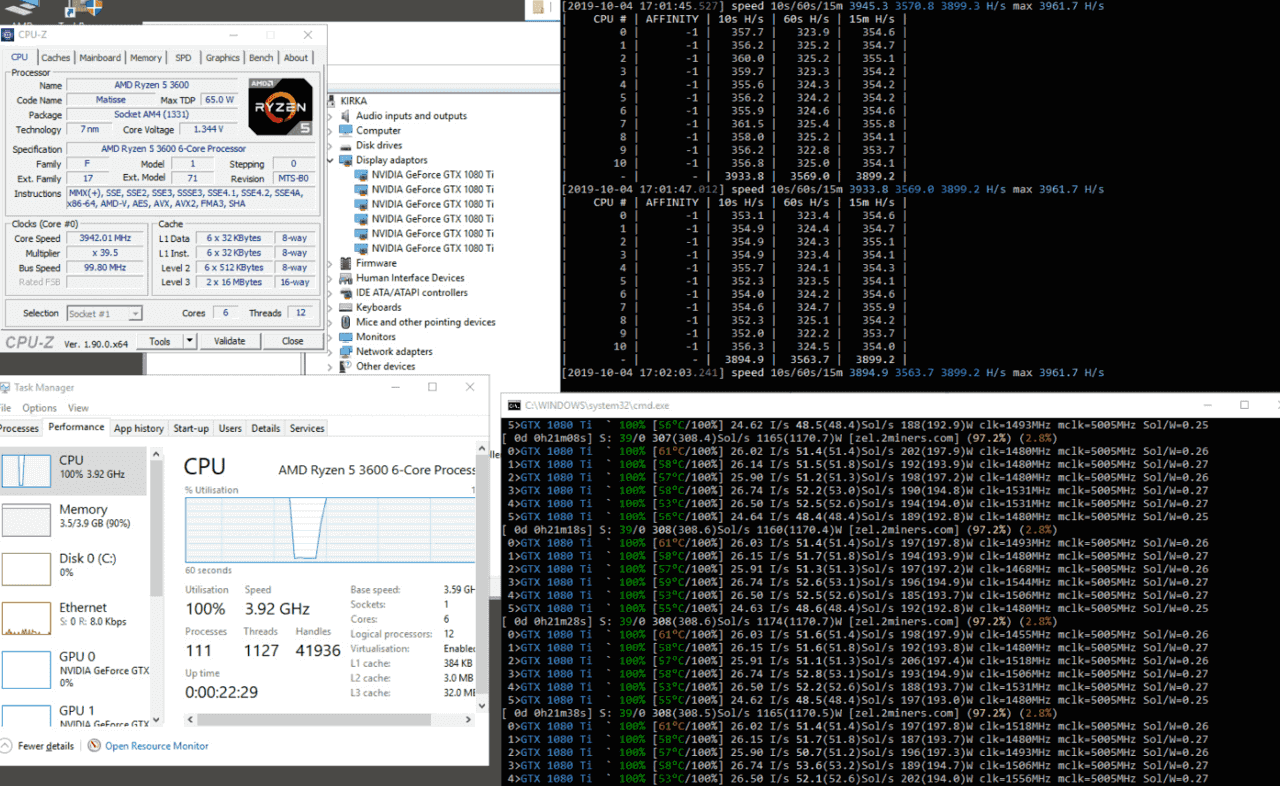Click the Network adapters category icon

346,352
